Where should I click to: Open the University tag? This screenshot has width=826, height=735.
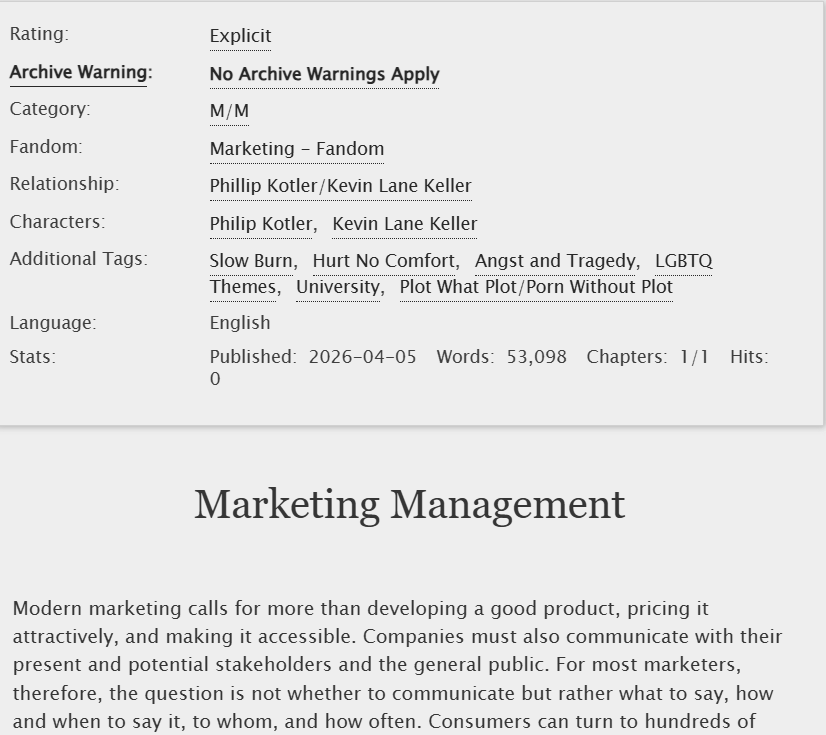338,287
